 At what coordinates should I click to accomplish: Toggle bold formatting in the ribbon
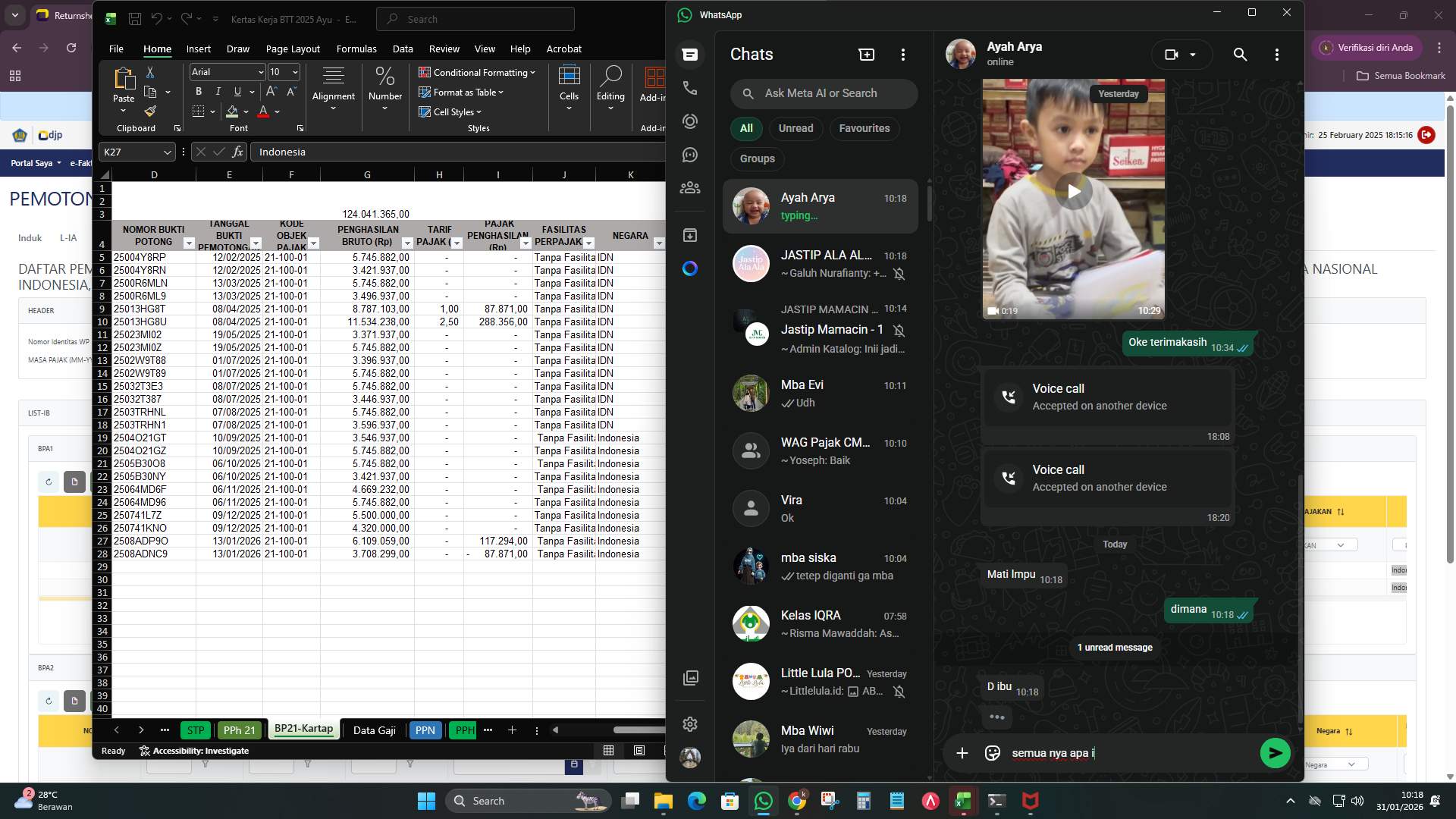tap(198, 91)
